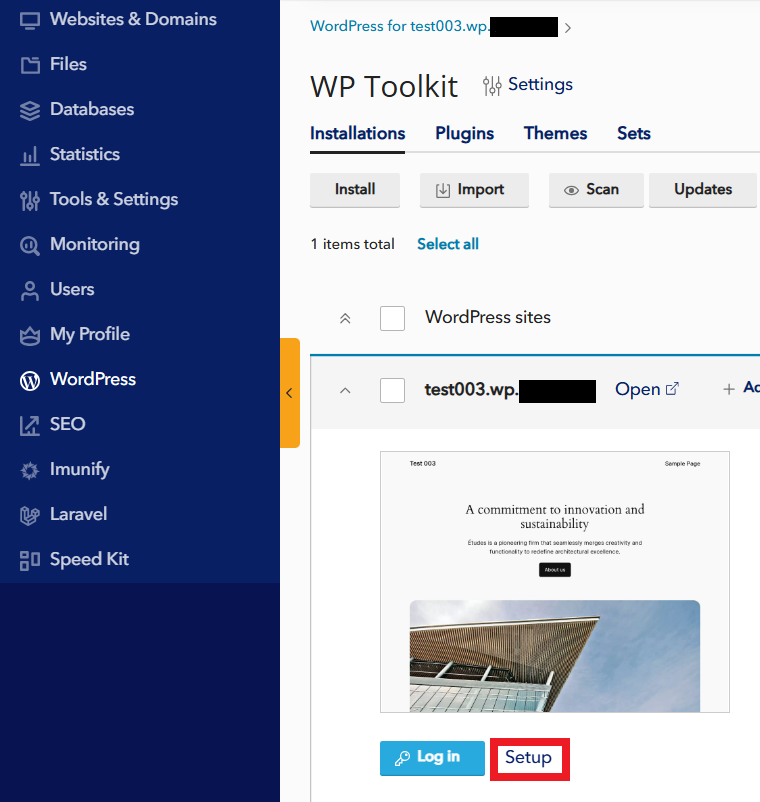
Task: Click the plus icon right of Open
Action: click(729, 389)
